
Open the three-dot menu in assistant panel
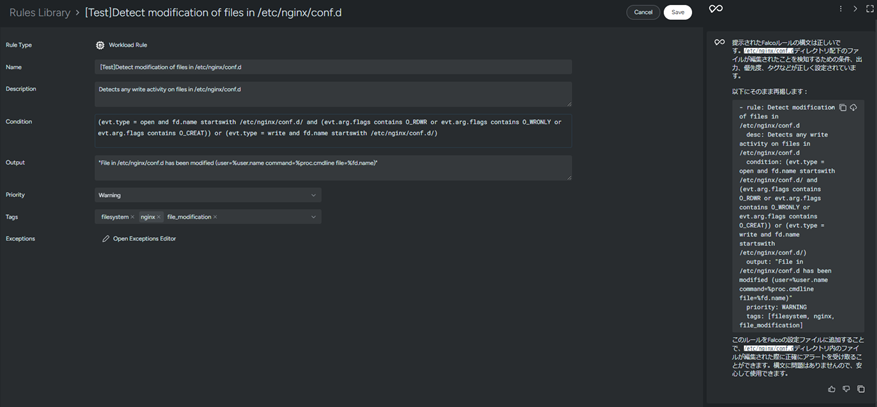pos(840,9)
